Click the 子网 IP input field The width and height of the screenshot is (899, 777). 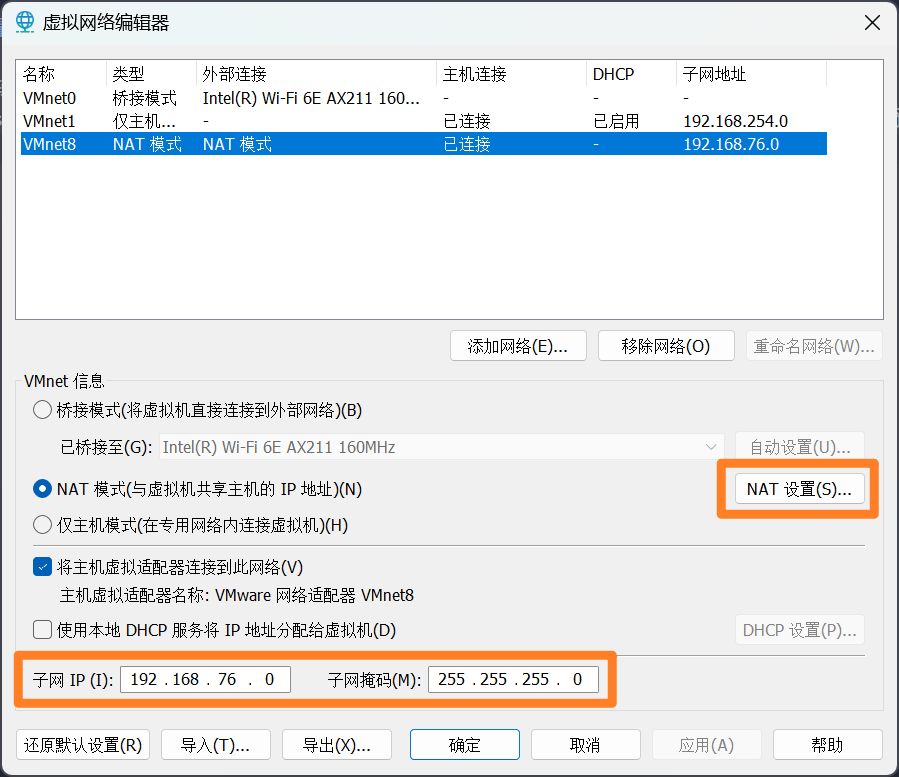[205, 680]
